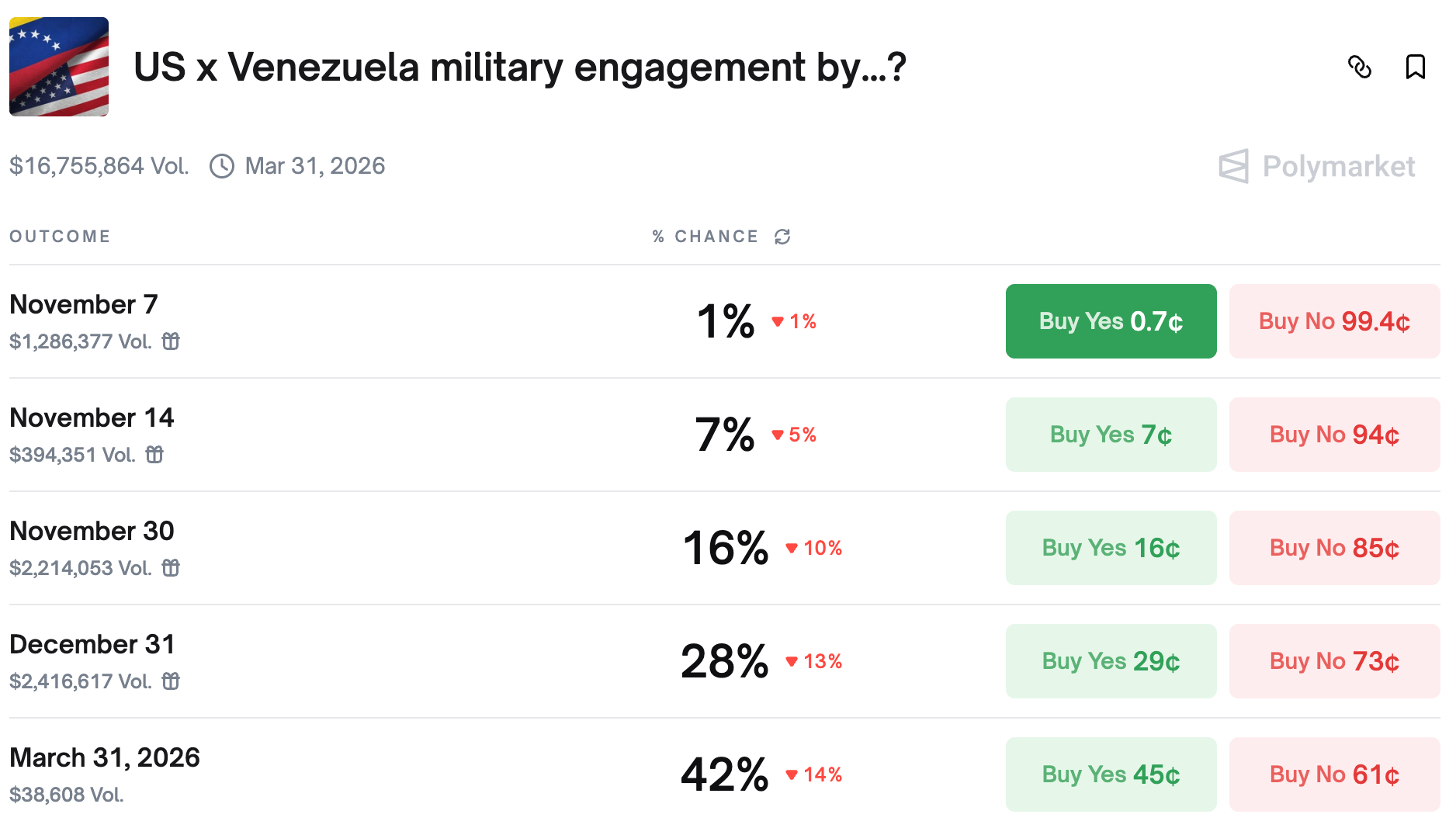Screen dimensions: 1456x835
Task: Click Buy No 99.4¢ for November 7
Action: click(x=1334, y=321)
